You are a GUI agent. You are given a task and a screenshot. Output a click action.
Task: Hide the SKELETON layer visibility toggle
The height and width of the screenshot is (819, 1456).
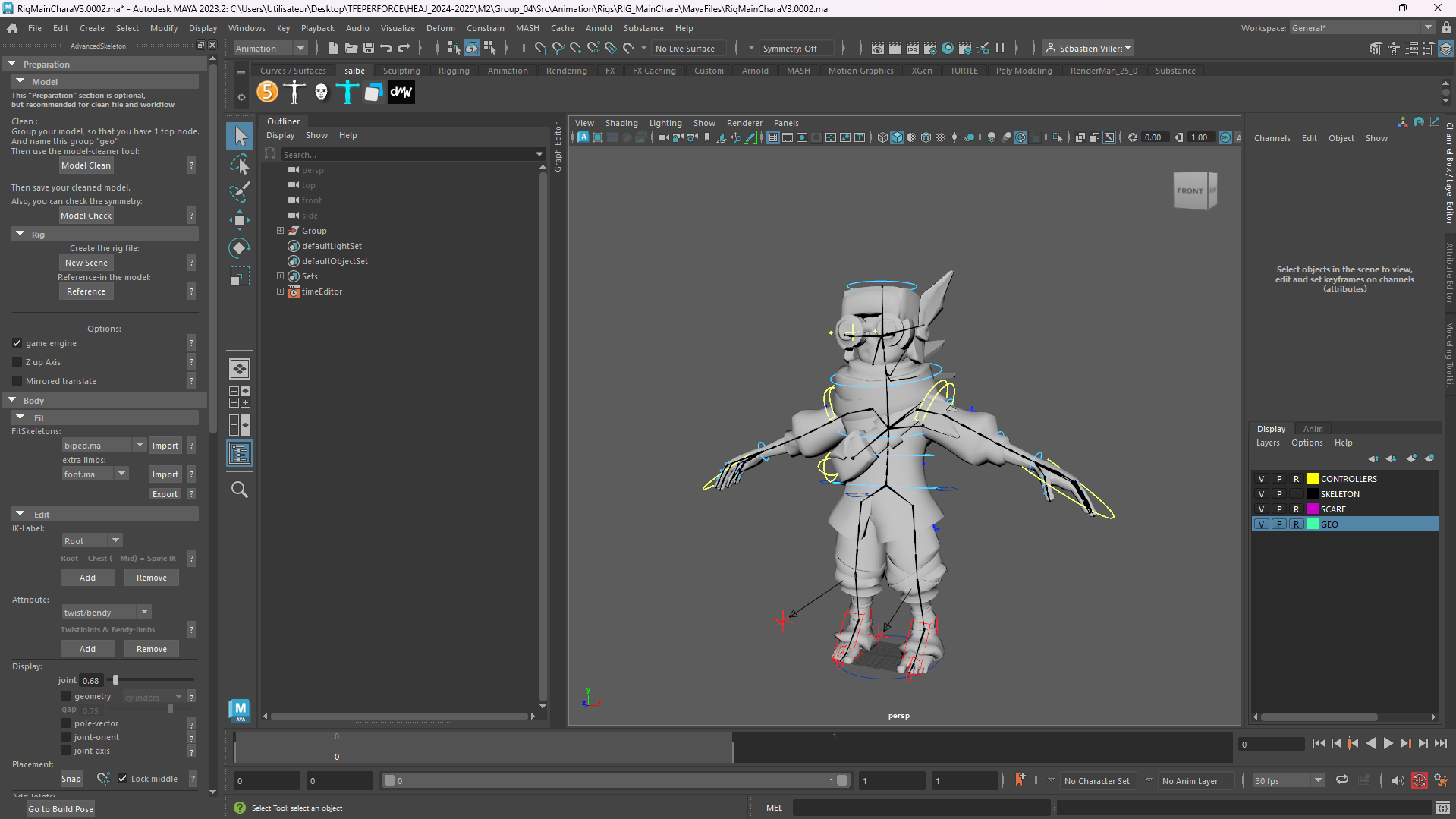point(1261,493)
